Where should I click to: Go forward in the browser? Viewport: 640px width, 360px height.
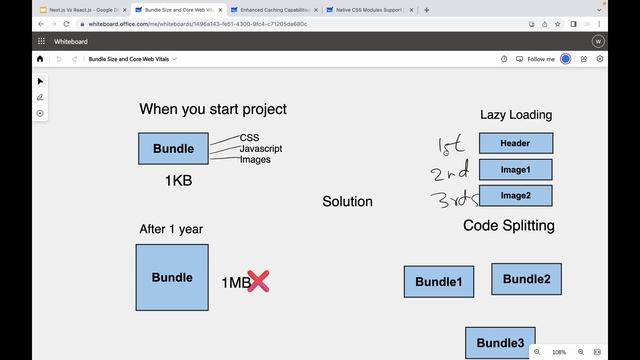click(53, 24)
